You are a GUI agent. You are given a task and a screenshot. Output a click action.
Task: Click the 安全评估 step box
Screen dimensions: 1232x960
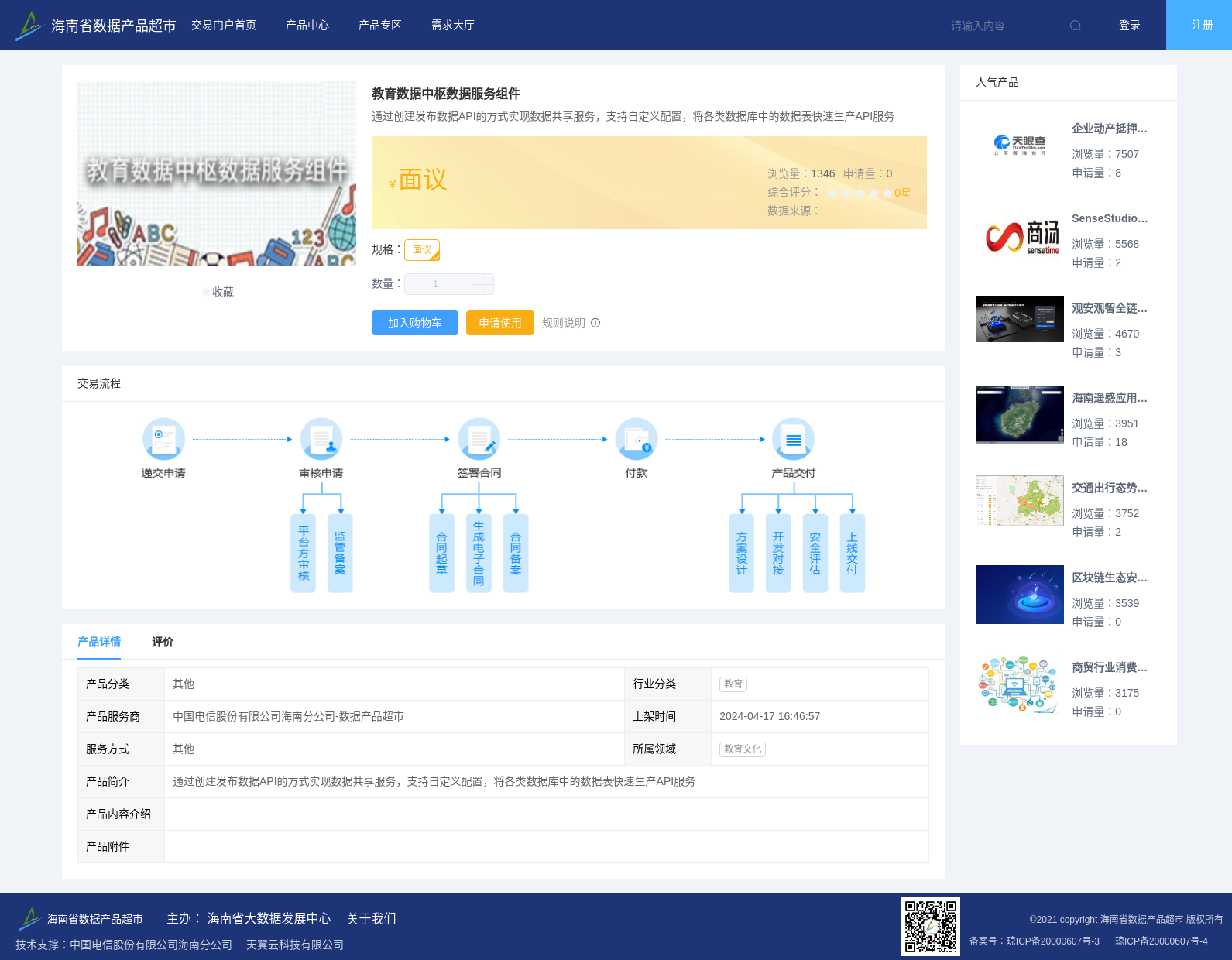(x=815, y=554)
